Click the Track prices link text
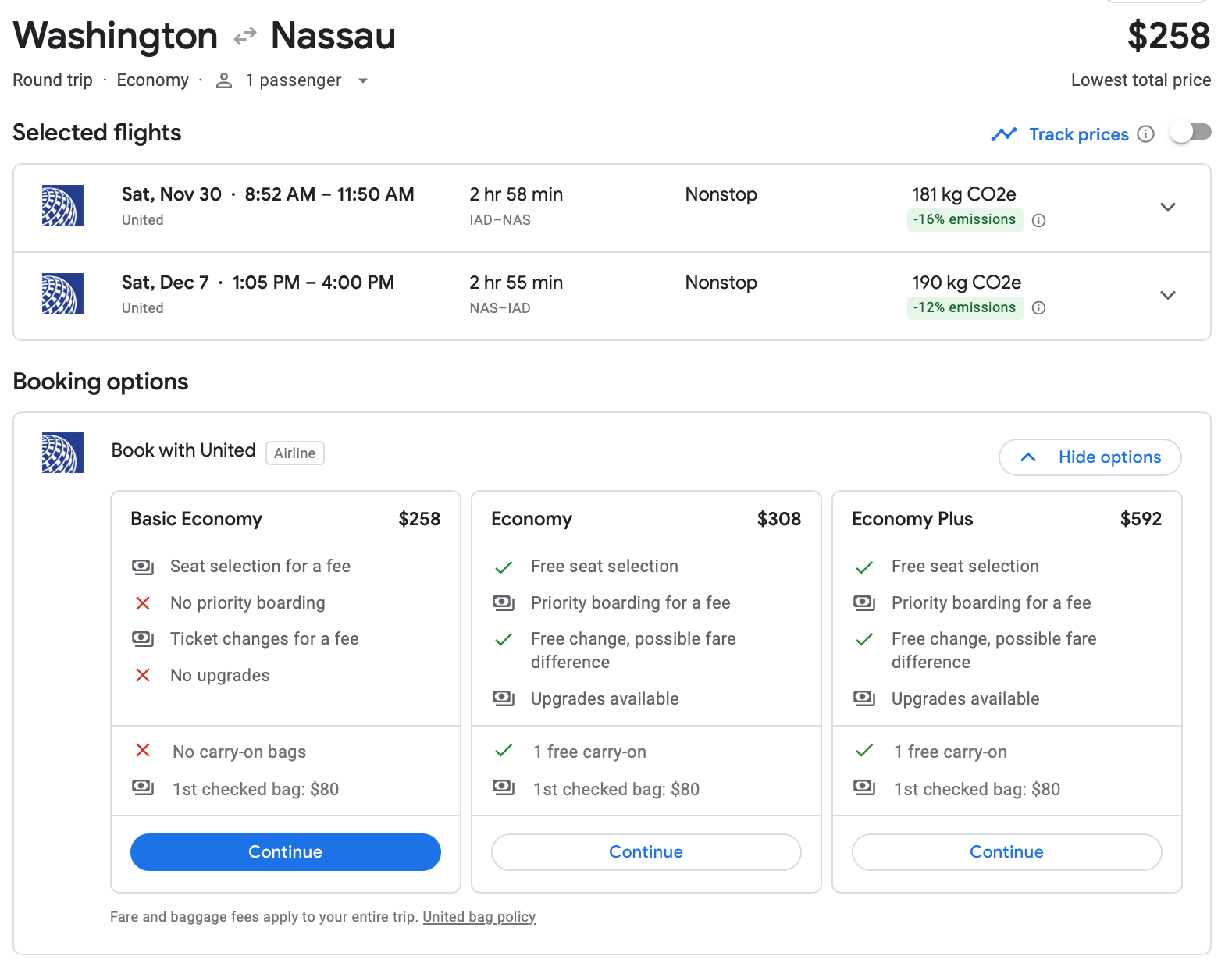This screenshot has height=963, width=1232. coord(1078,134)
